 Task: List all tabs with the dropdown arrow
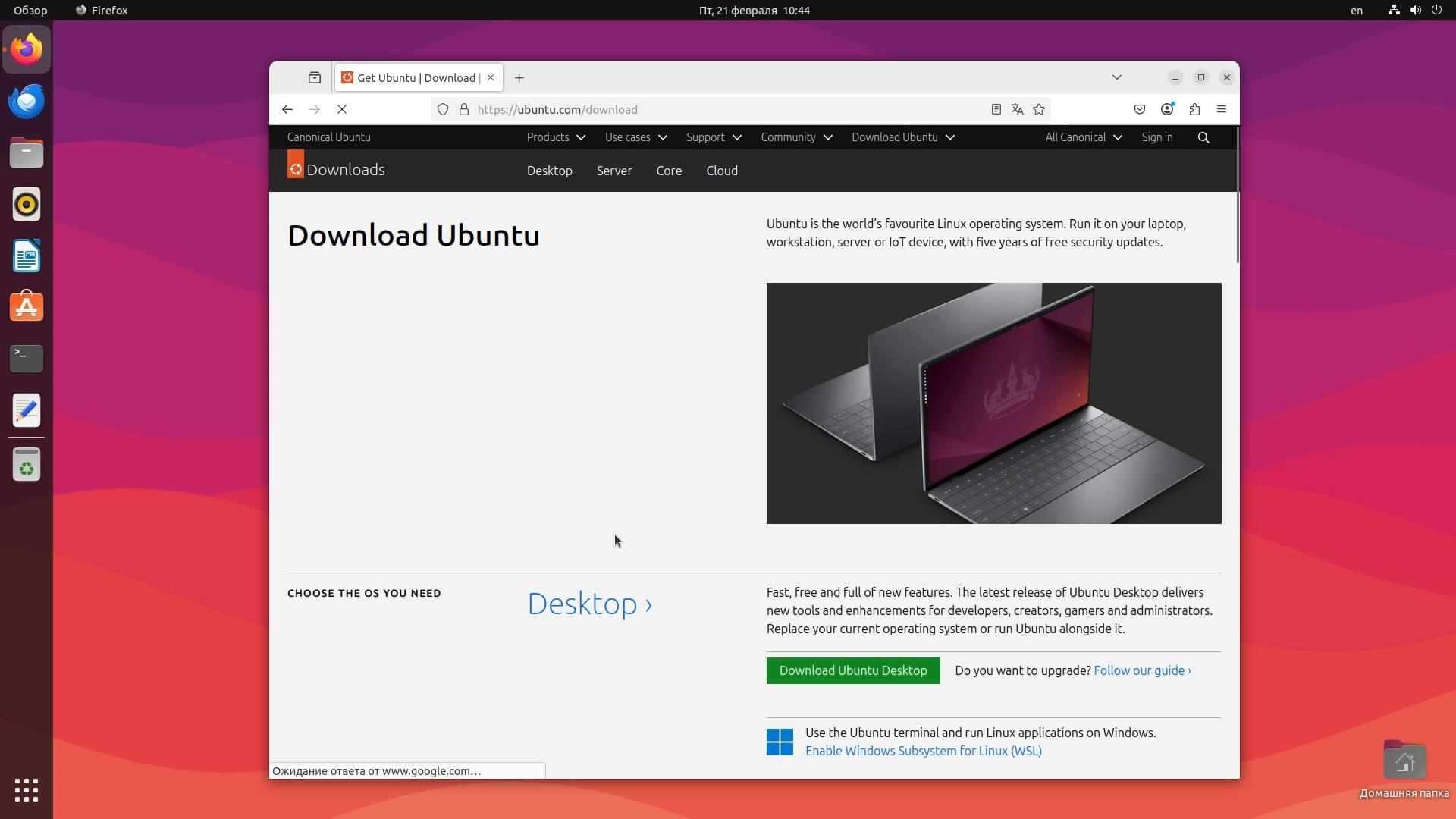1117,77
